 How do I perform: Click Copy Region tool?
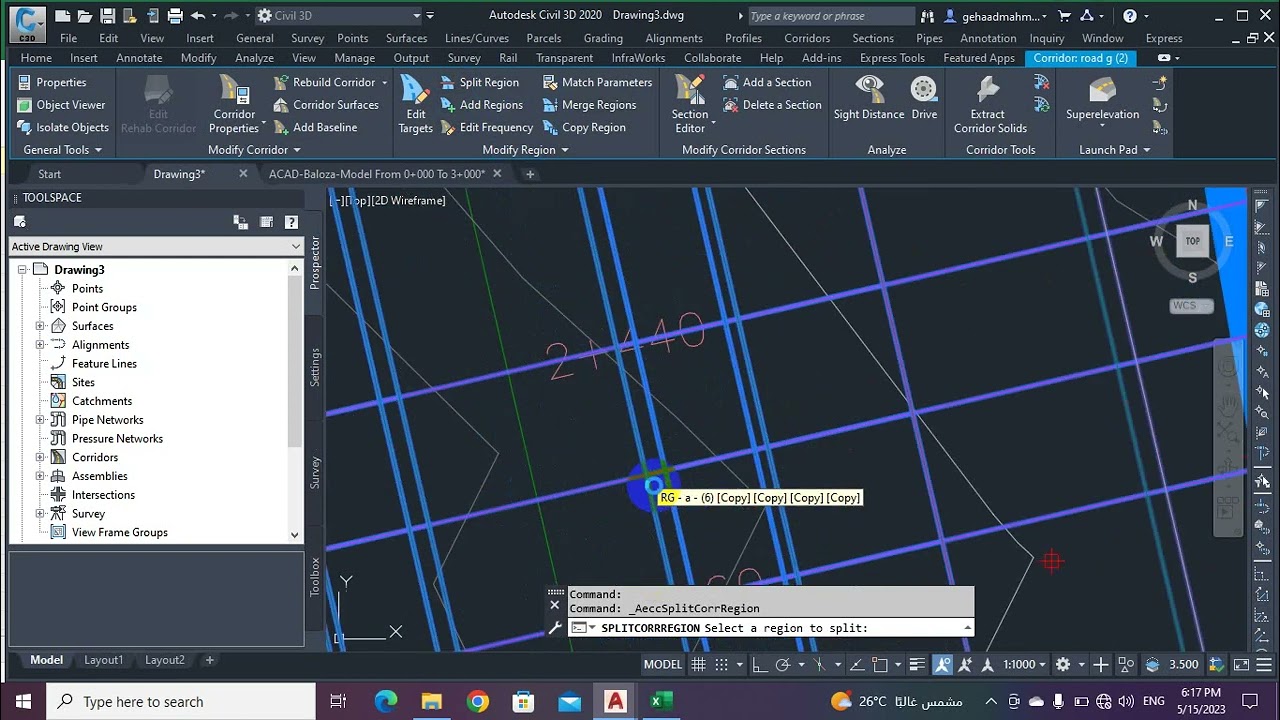tap(584, 127)
